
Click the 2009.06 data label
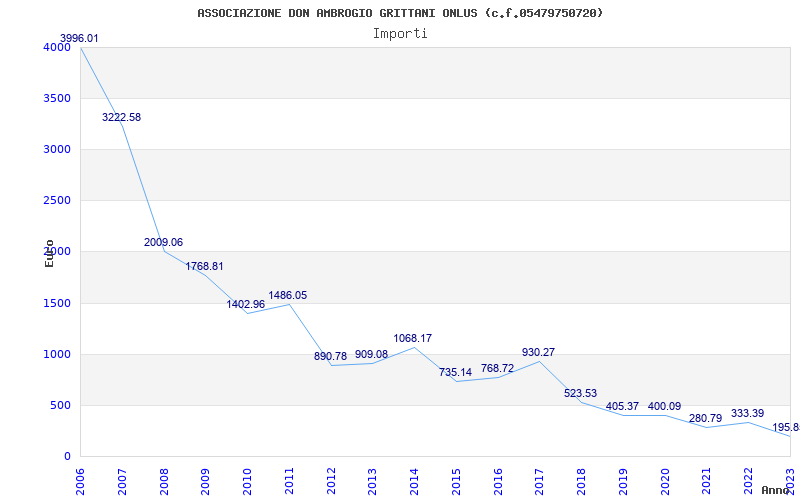coord(163,242)
